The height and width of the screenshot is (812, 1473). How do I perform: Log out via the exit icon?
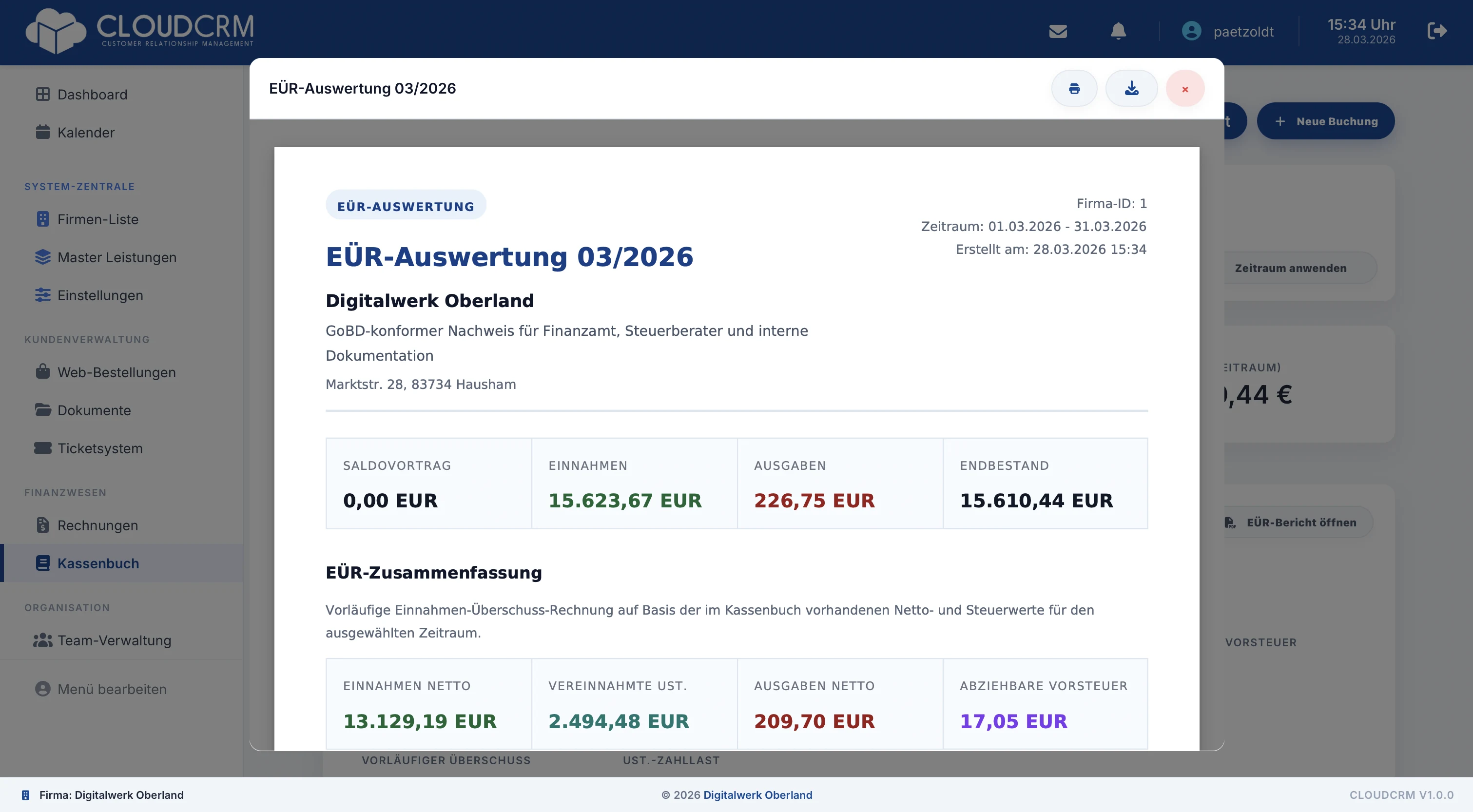pyautogui.click(x=1437, y=31)
